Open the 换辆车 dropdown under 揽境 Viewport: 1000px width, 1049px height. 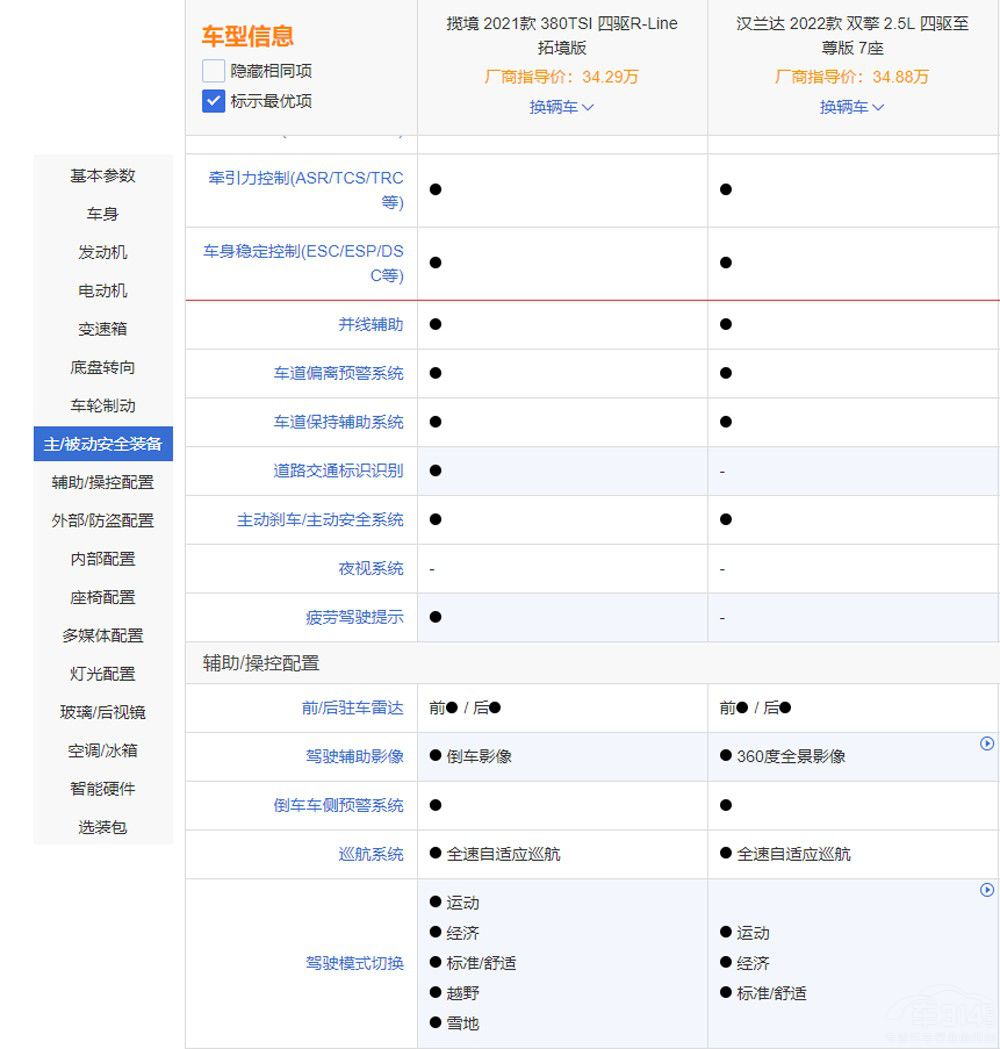(561, 107)
